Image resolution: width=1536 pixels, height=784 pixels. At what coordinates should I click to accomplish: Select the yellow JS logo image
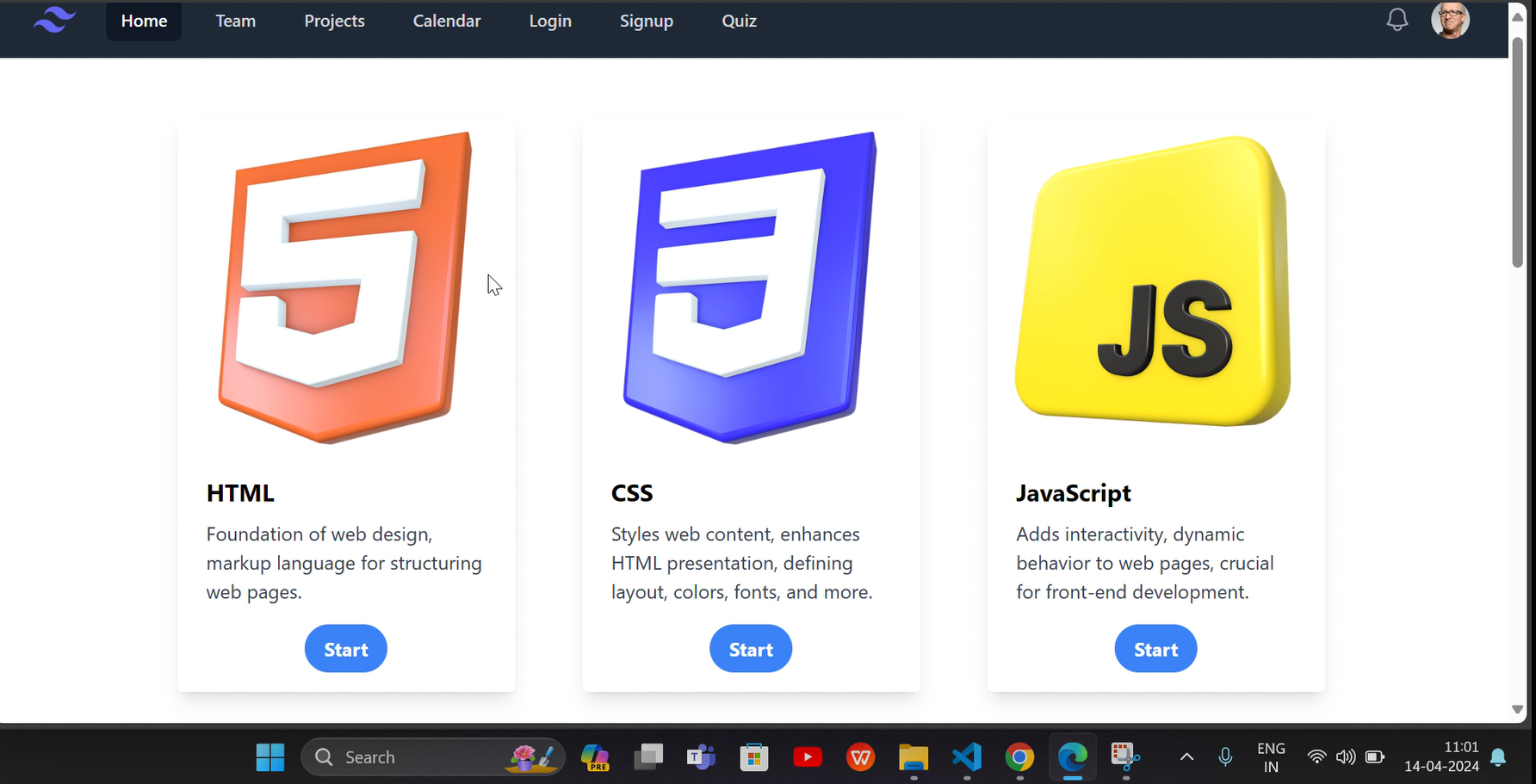[1154, 281]
